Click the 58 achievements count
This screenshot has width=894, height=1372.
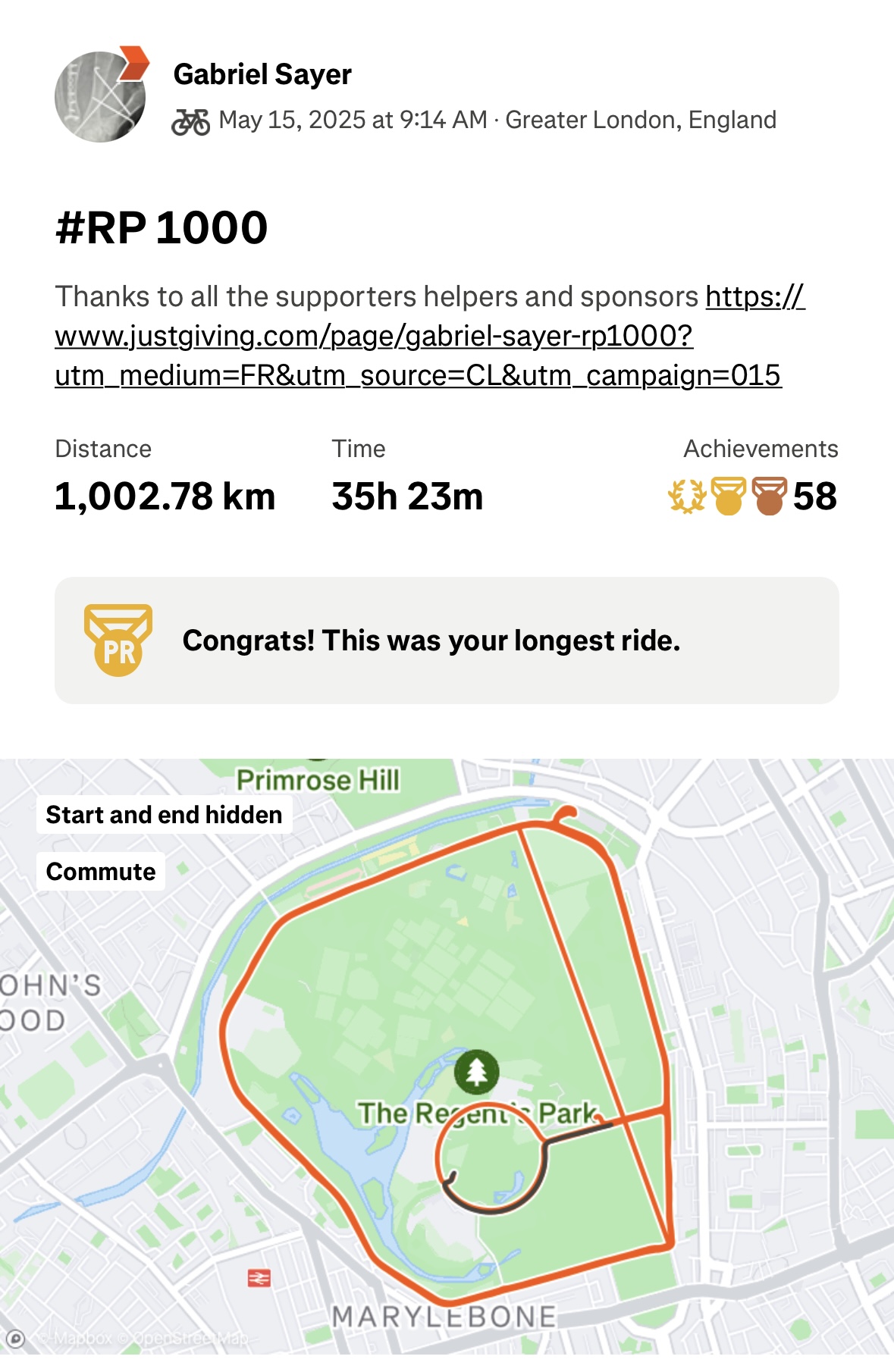(815, 496)
